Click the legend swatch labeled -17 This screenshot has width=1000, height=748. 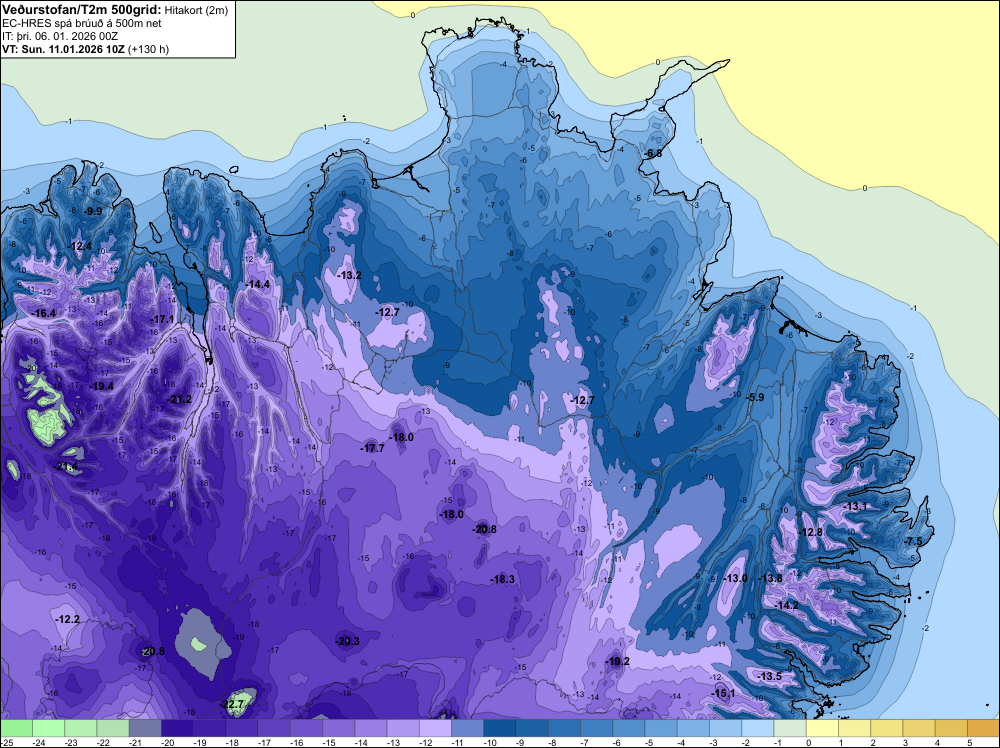(274, 728)
